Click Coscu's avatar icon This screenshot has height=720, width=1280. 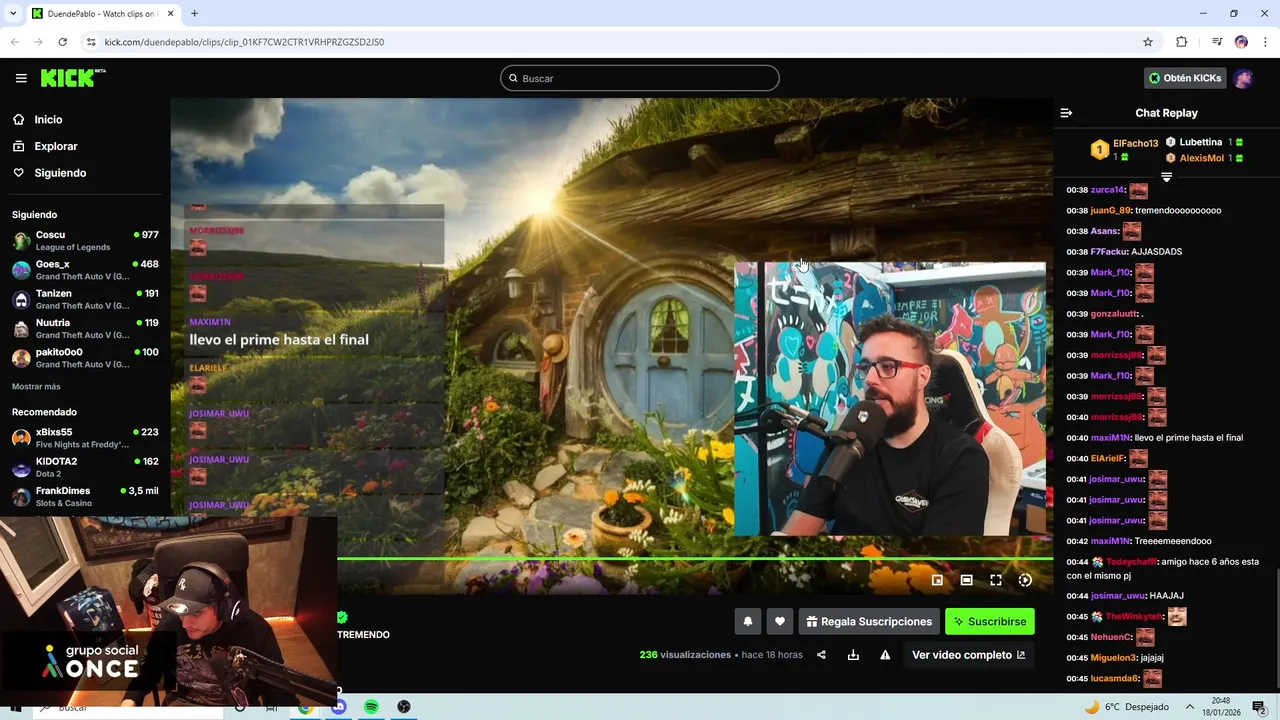tap(21, 241)
